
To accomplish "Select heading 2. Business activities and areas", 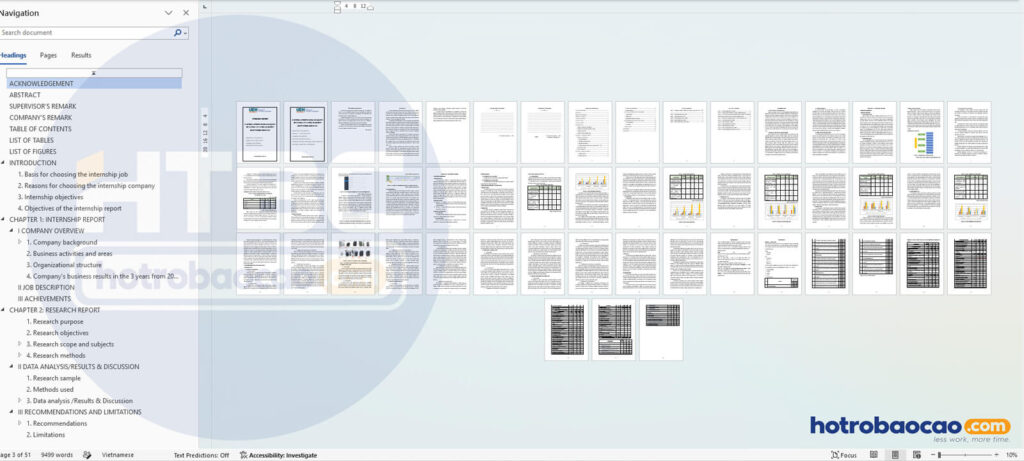I will point(69,253).
